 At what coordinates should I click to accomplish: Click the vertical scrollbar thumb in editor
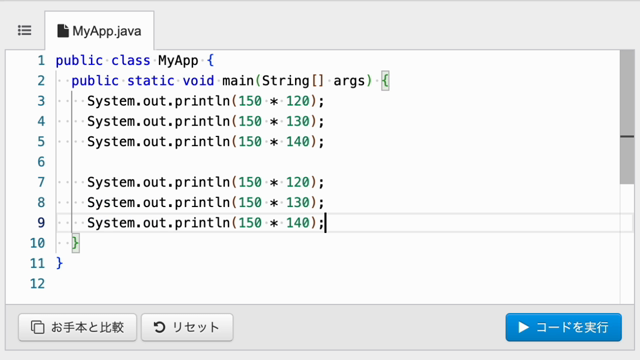click(x=627, y=117)
